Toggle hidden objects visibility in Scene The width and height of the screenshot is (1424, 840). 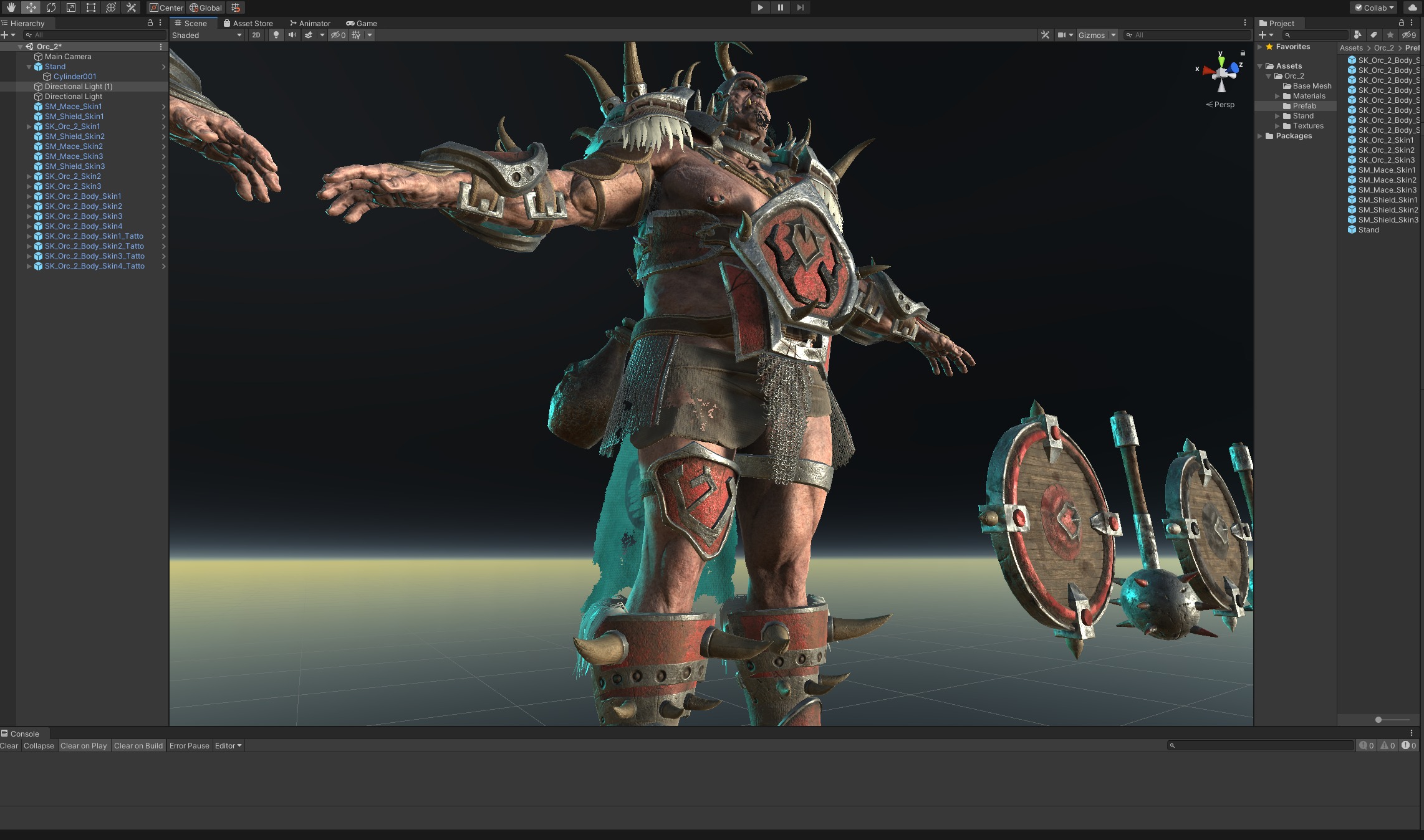[x=338, y=35]
